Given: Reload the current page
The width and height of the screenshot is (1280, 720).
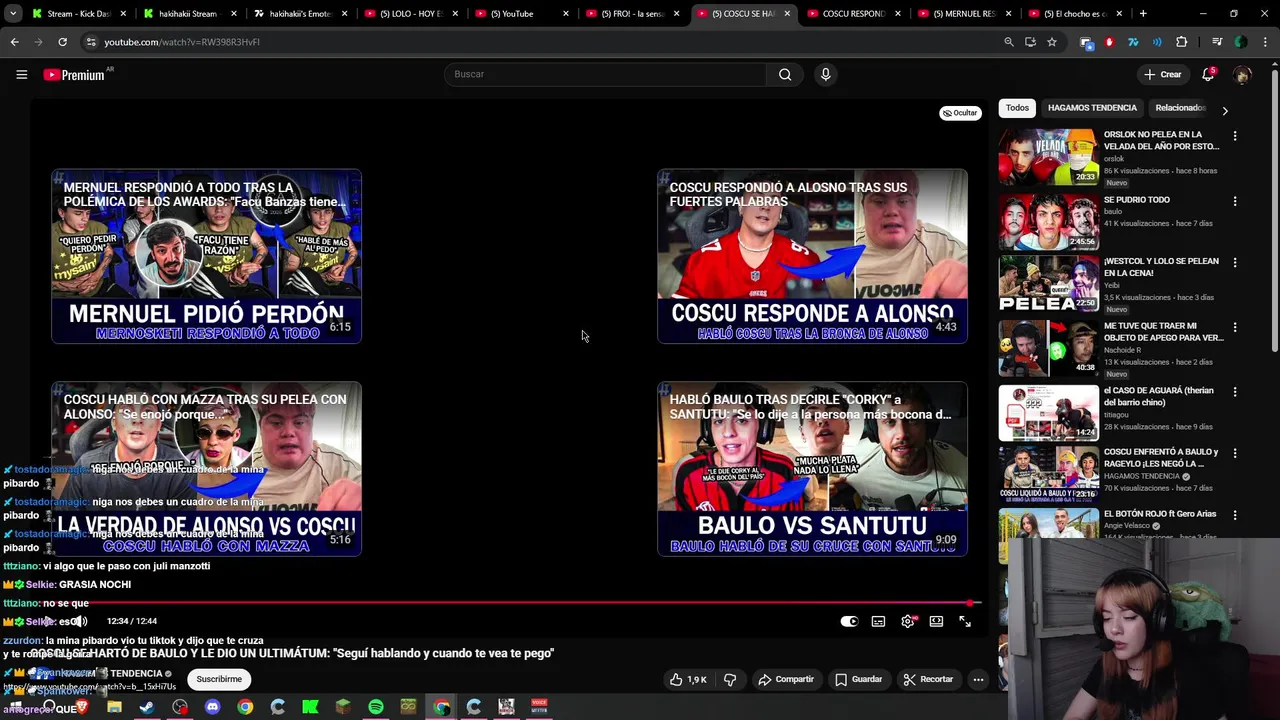Looking at the screenshot, I should click(62, 42).
